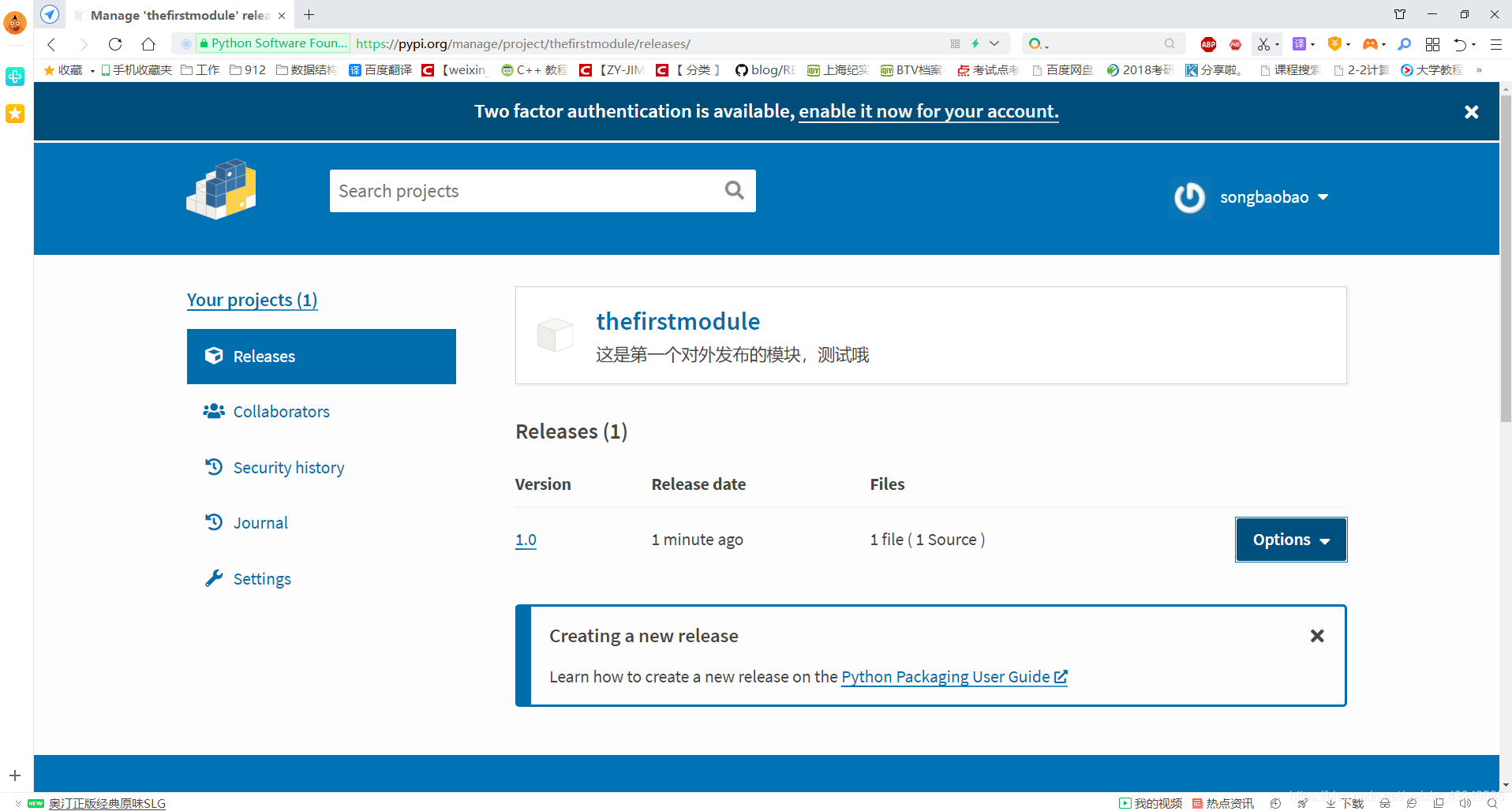Open the Python Packaging User Guide link
The height and width of the screenshot is (811, 1512).
[x=954, y=677]
